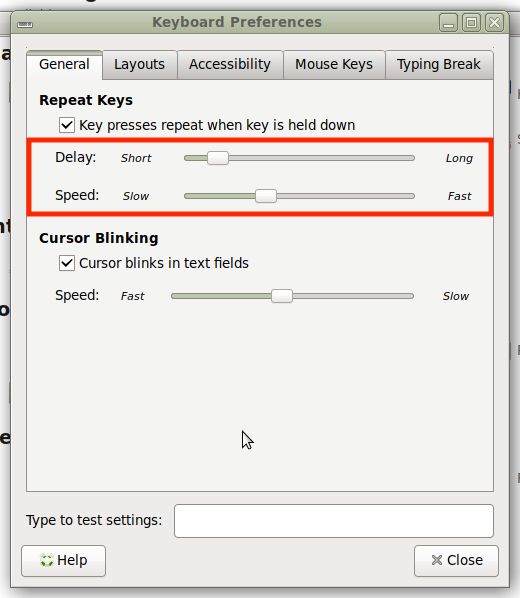Image resolution: width=520 pixels, height=598 pixels.
Task: Open the Accessibility tab
Action: (230, 65)
